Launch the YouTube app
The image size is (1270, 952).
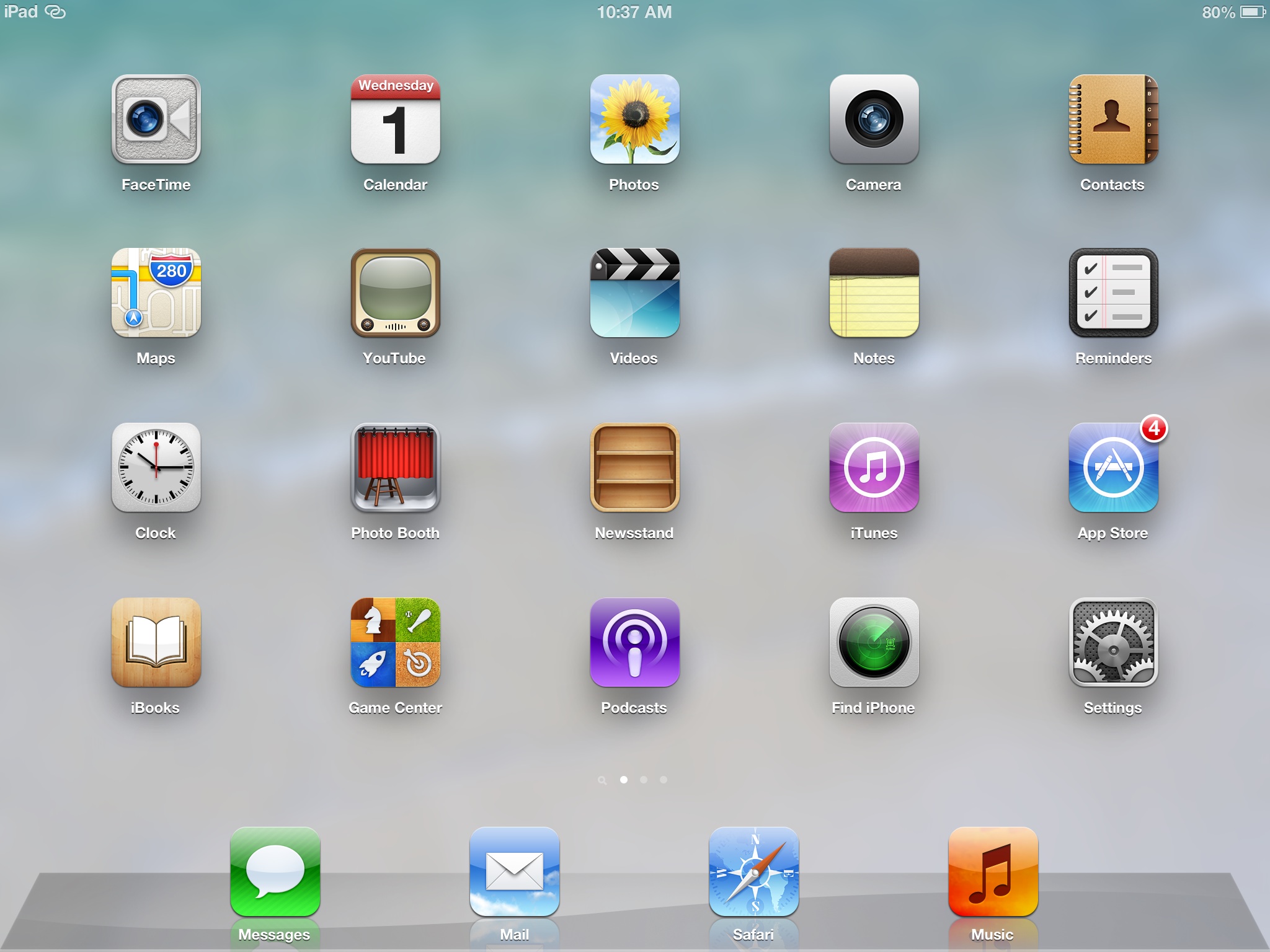click(395, 293)
